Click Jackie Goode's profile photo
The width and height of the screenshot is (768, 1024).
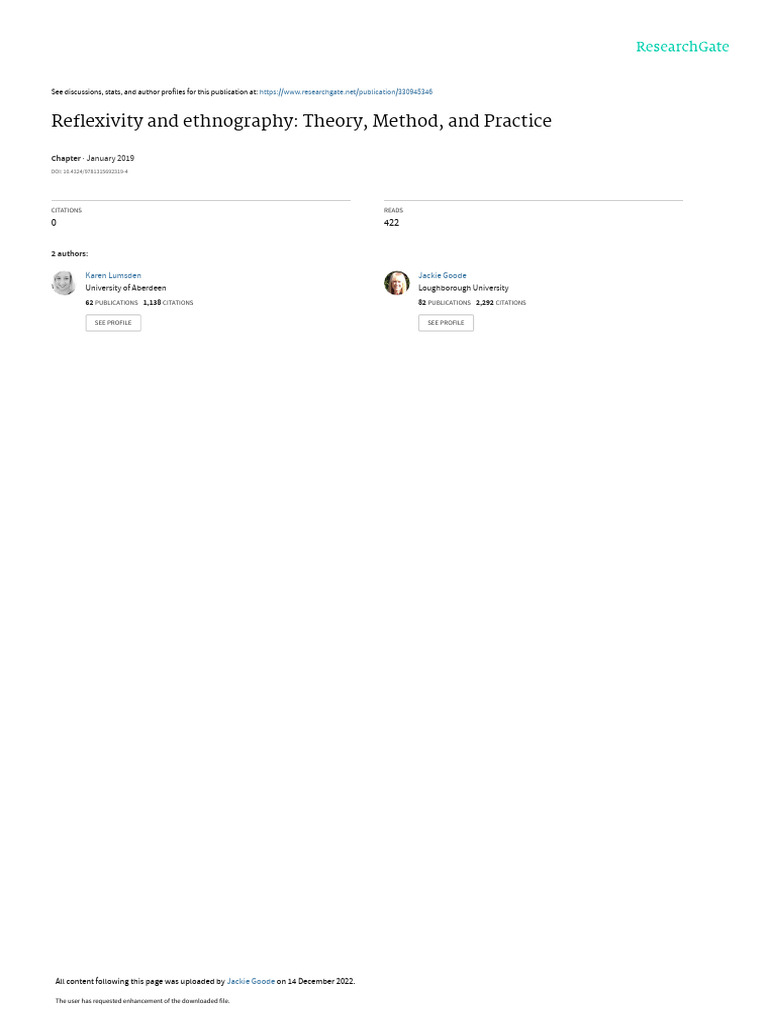(396, 283)
